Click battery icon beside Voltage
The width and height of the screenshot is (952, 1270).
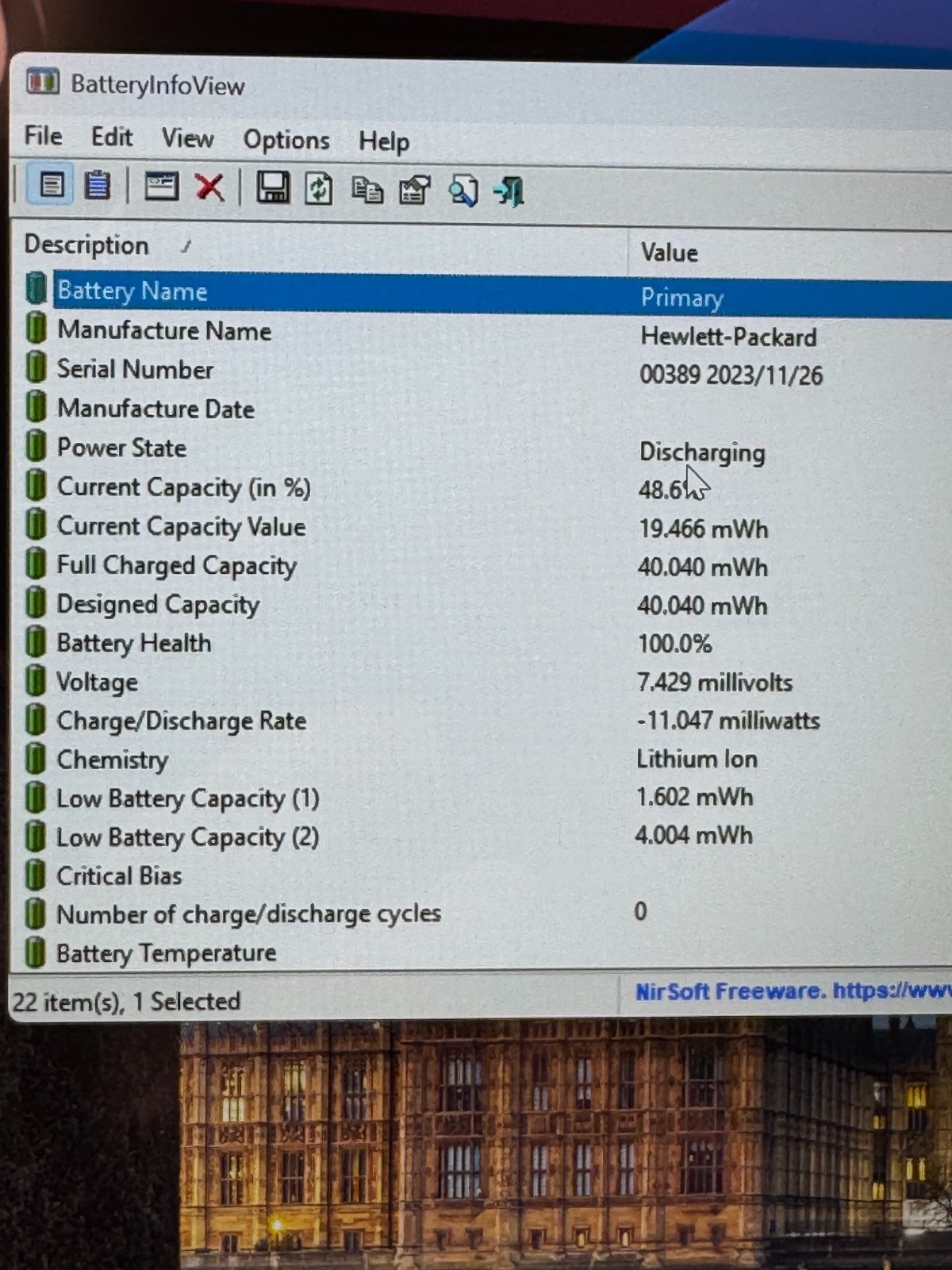(36, 680)
